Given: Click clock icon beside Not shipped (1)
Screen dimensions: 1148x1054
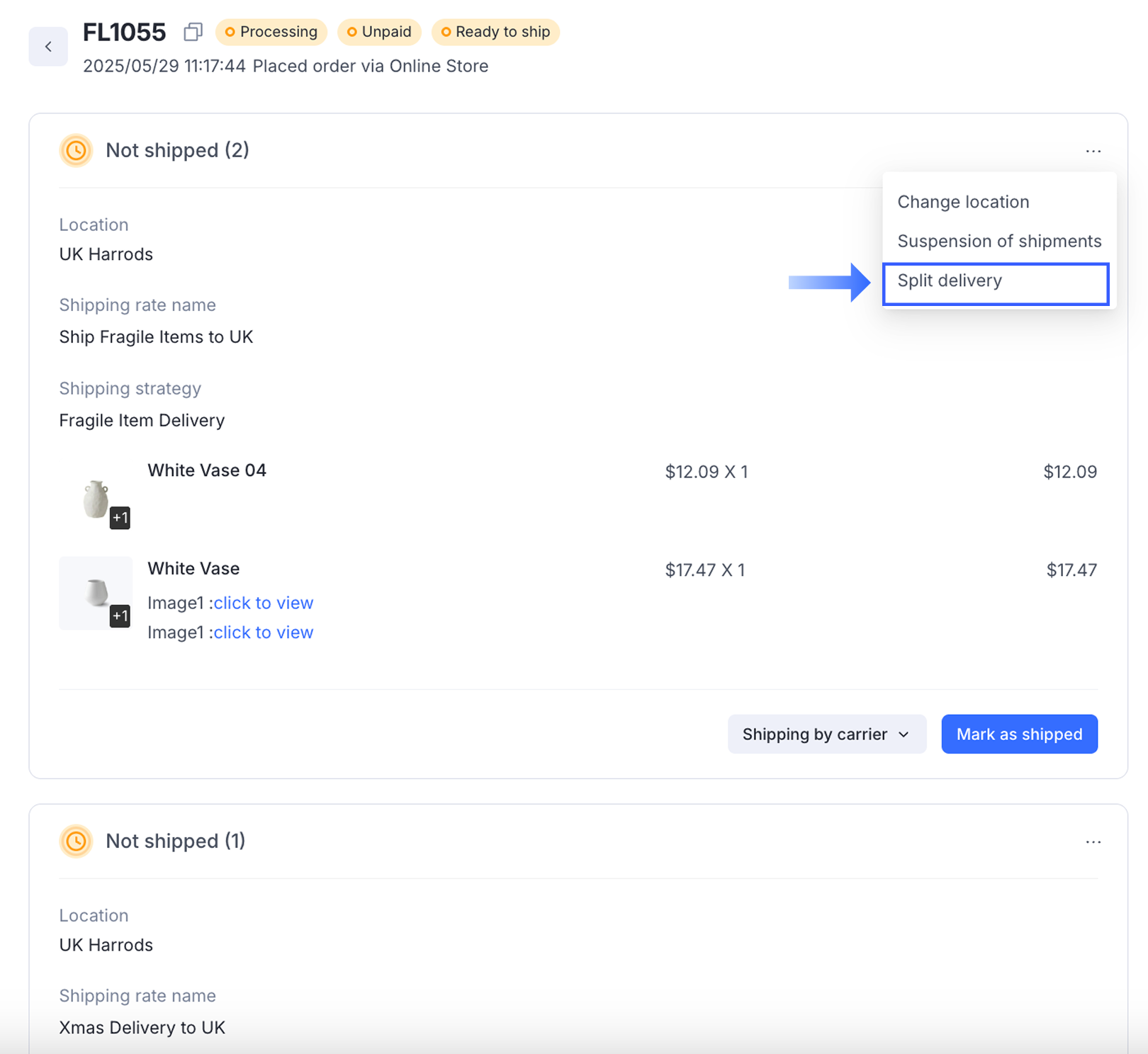Looking at the screenshot, I should (76, 841).
